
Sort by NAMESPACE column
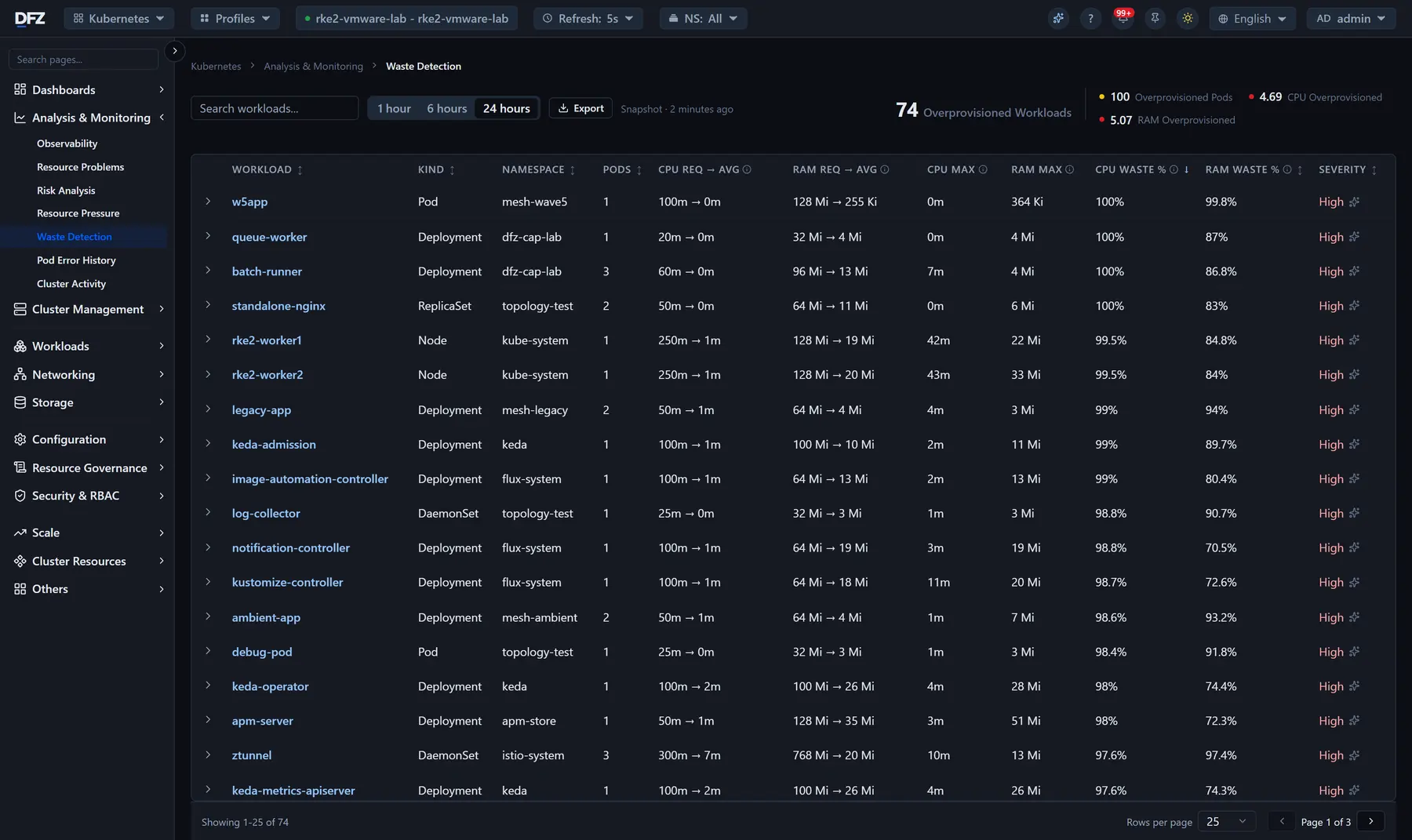539,169
